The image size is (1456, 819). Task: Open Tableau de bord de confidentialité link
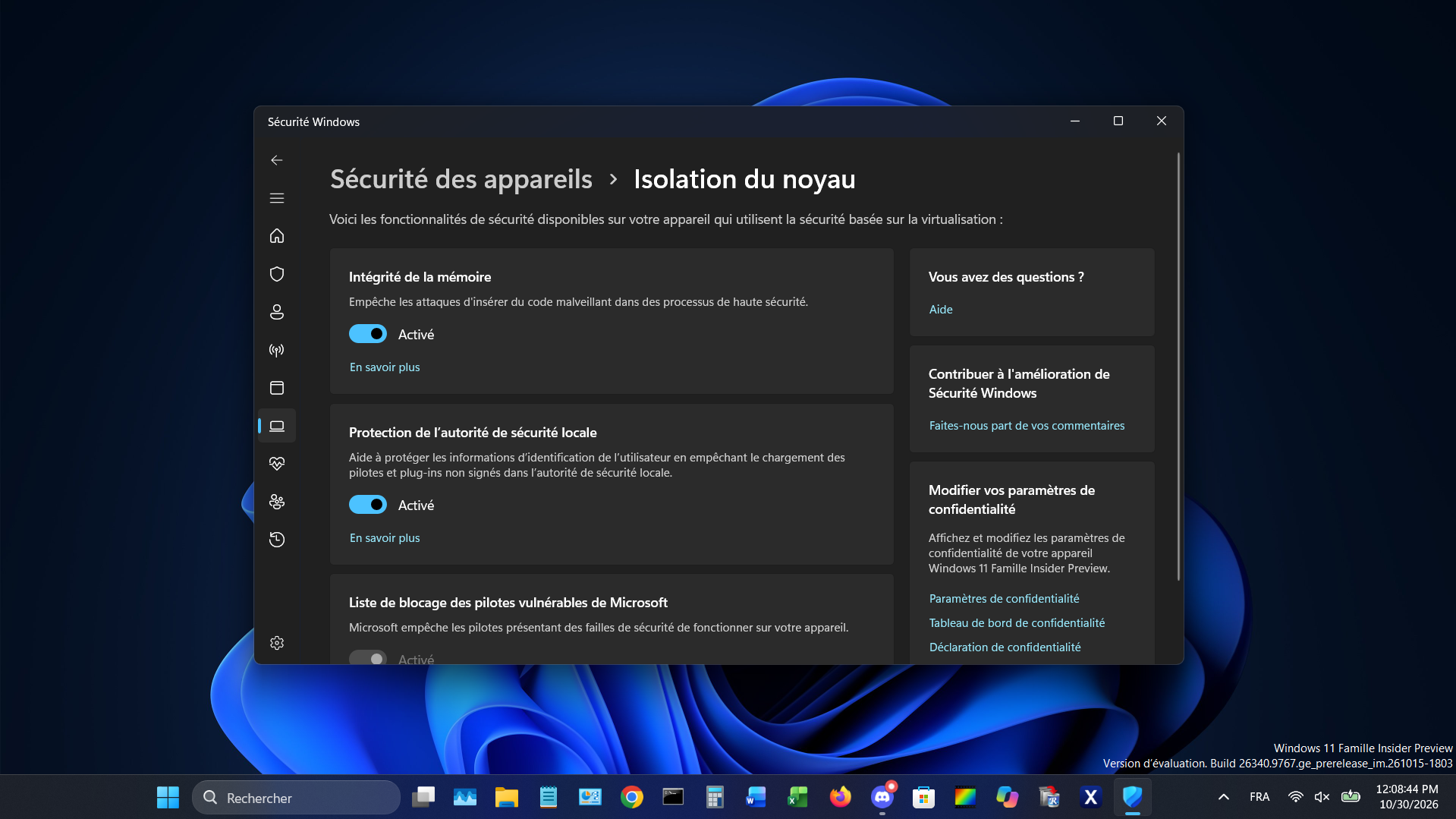pos(1017,622)
